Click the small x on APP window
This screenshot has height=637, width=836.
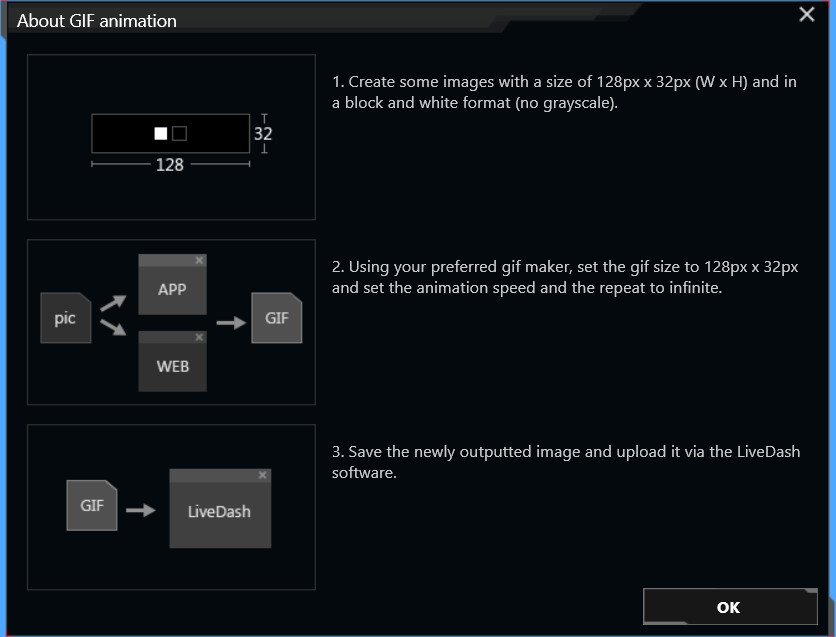point(199,260)
